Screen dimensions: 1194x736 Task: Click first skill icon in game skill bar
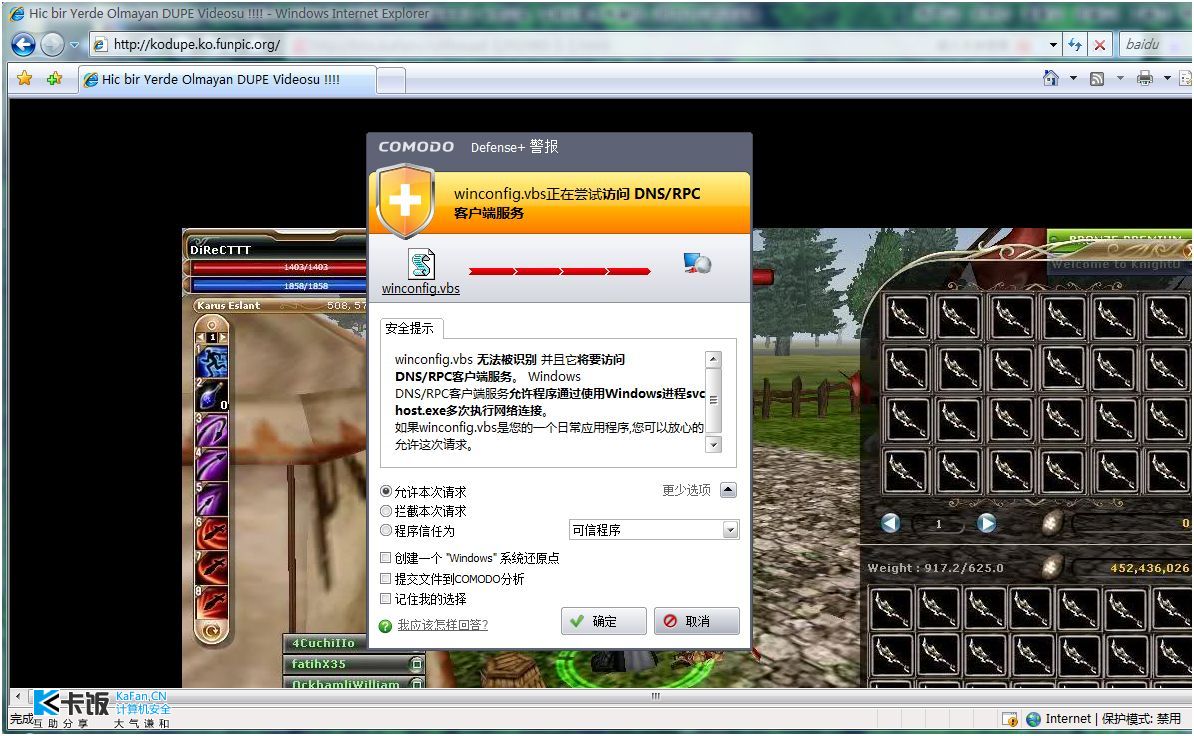point(212,362)
